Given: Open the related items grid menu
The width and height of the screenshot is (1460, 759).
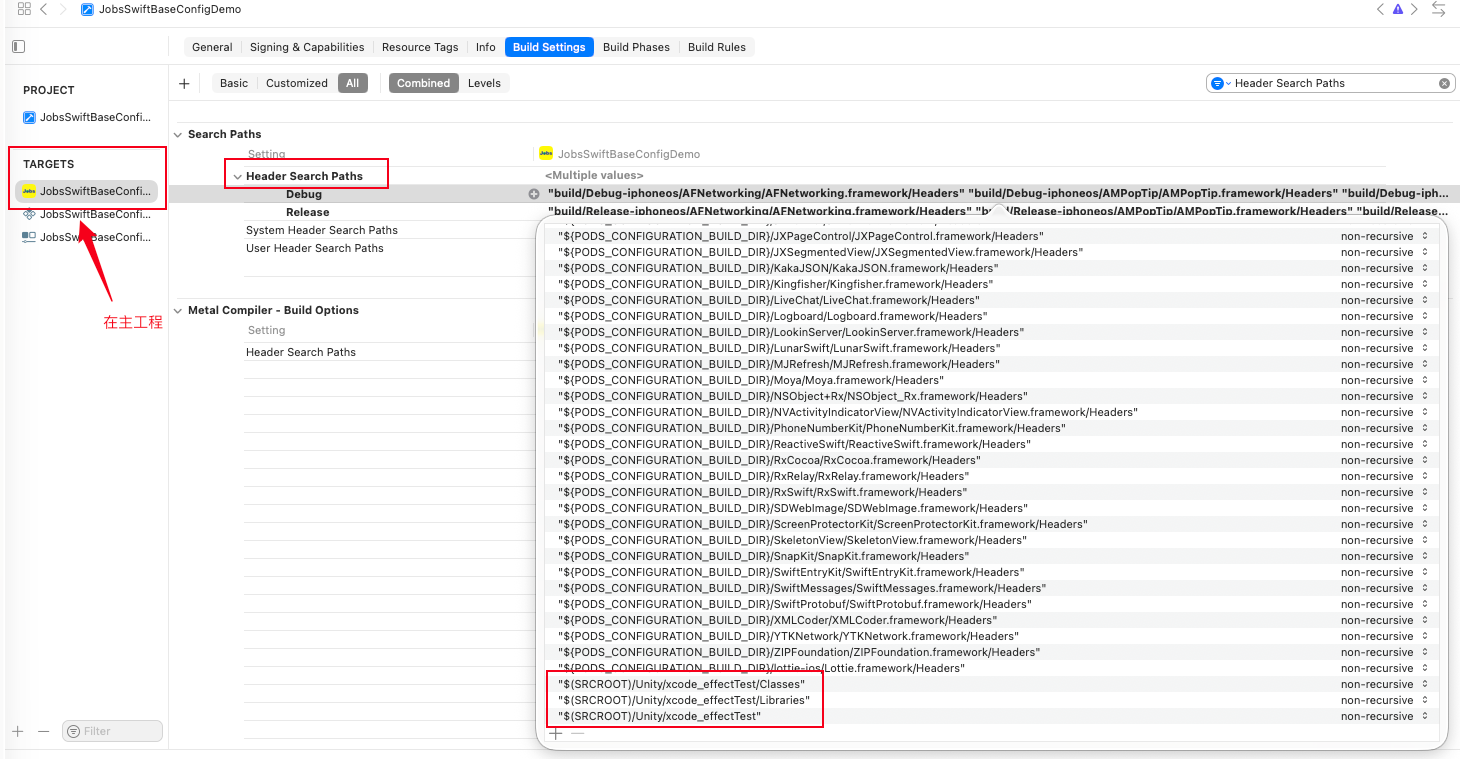Looking at the screenshot, I should tap(24, 9).
